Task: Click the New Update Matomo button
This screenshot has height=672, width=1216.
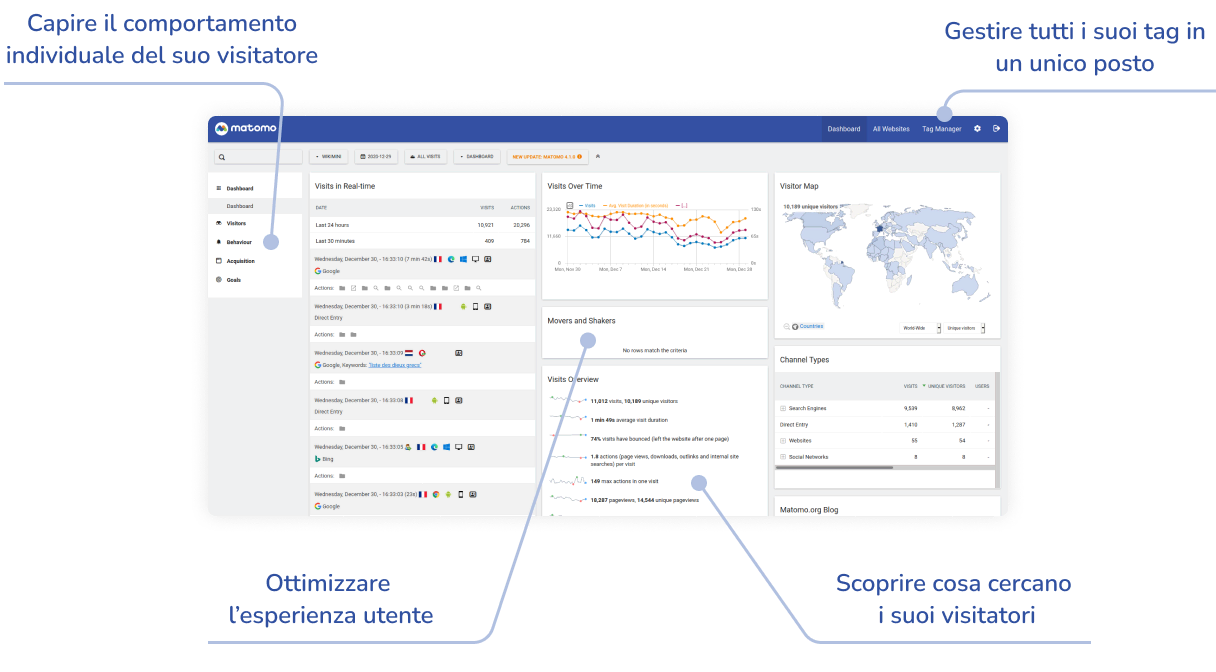Action: [546, 157]
